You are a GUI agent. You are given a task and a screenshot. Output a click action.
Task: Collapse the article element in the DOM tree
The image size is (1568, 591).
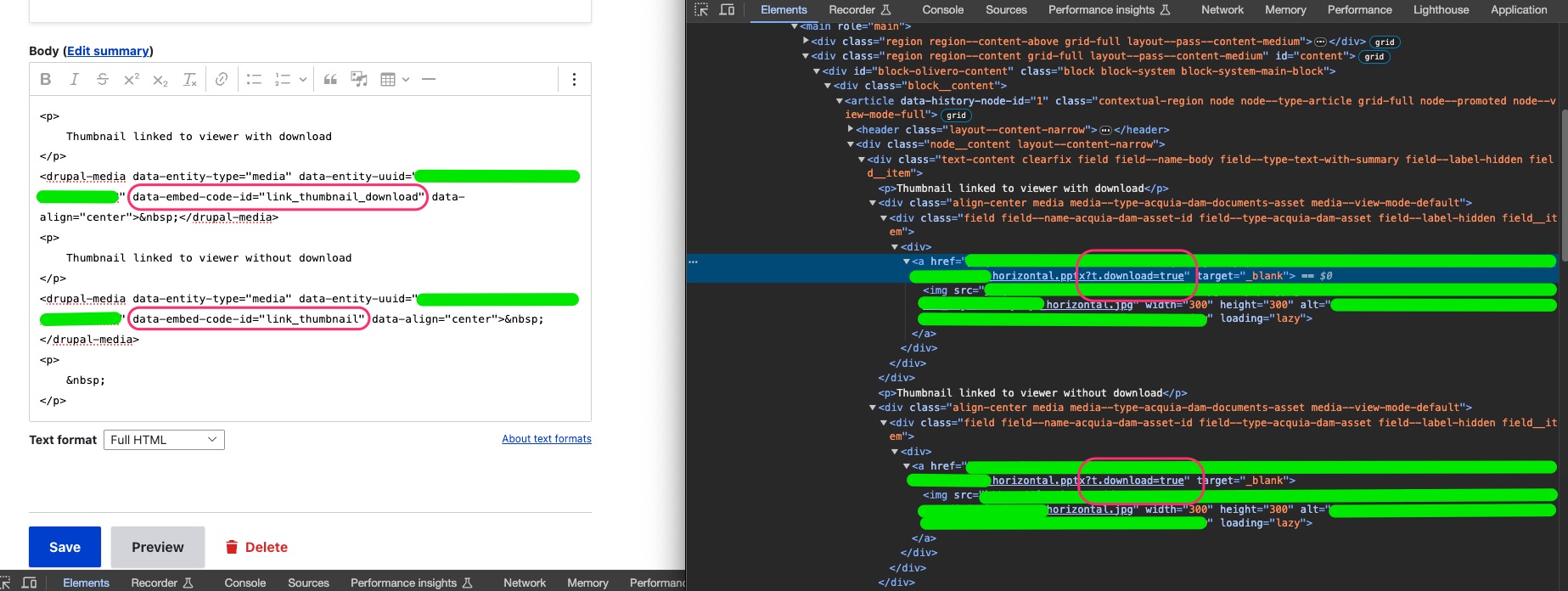pos(840,101)
